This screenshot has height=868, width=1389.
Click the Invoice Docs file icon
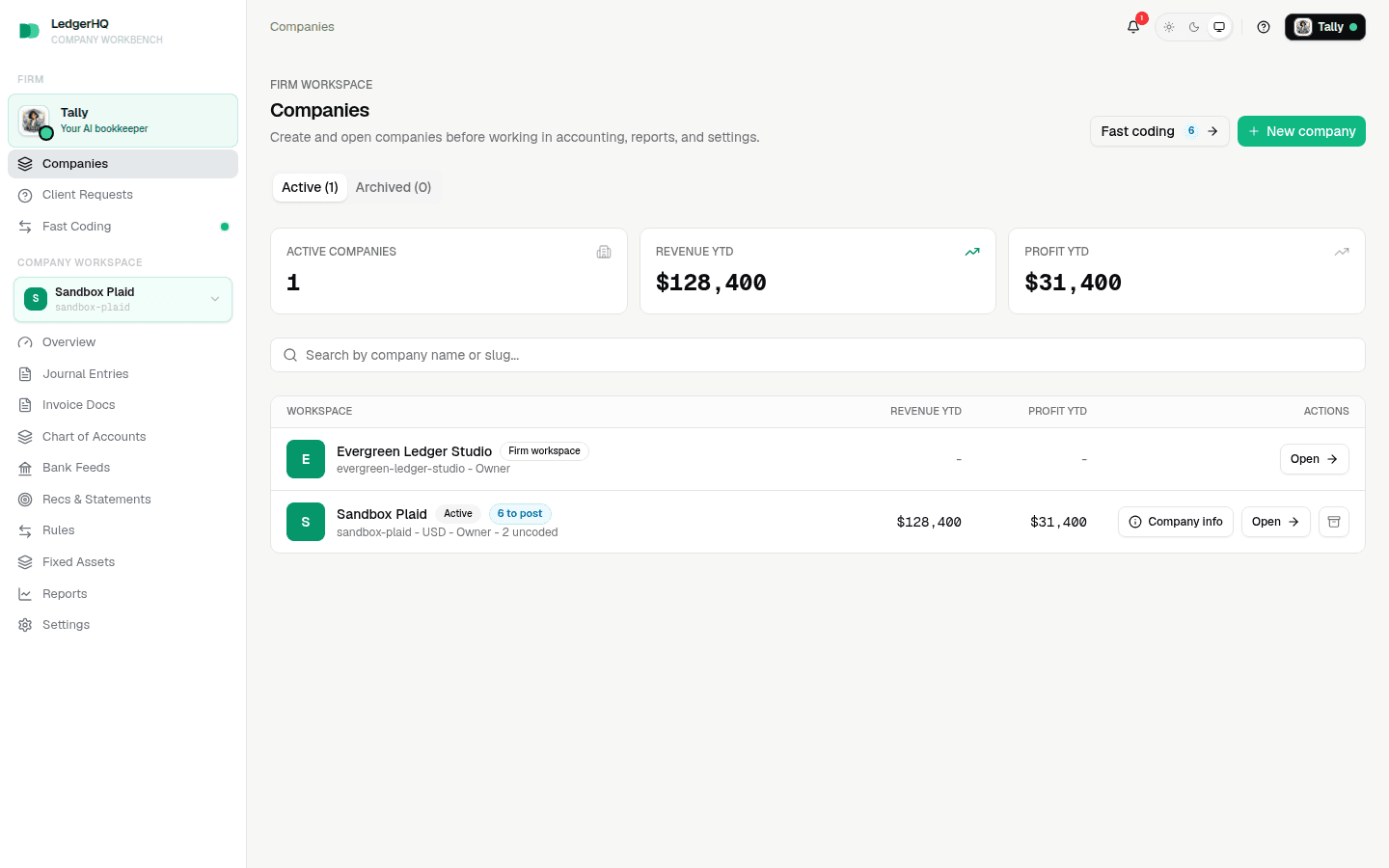click(x=25, y=405)
